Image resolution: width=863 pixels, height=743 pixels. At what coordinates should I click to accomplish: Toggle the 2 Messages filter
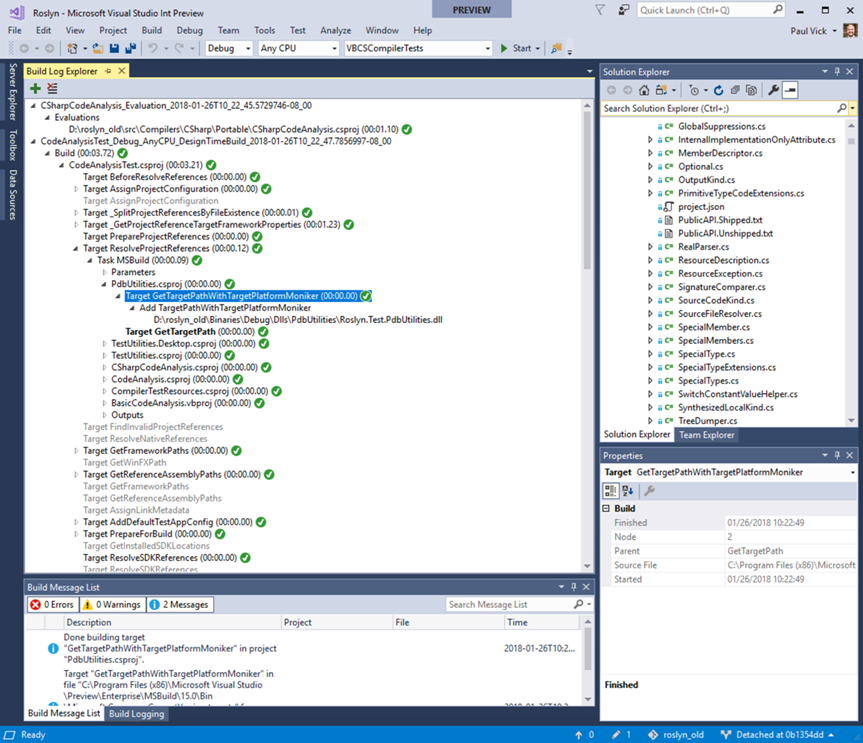click(x=180, y=605)
